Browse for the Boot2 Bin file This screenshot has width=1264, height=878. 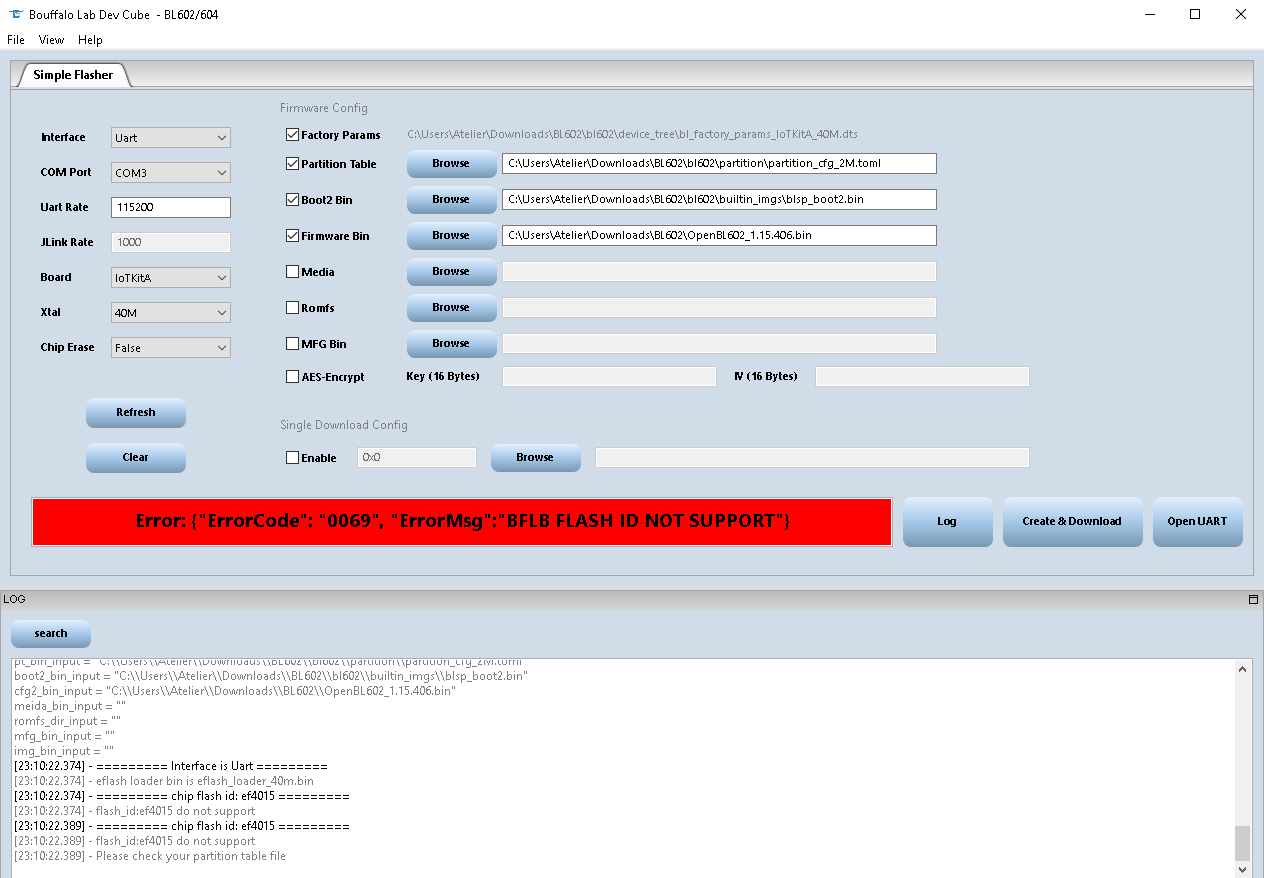(451, 200)
